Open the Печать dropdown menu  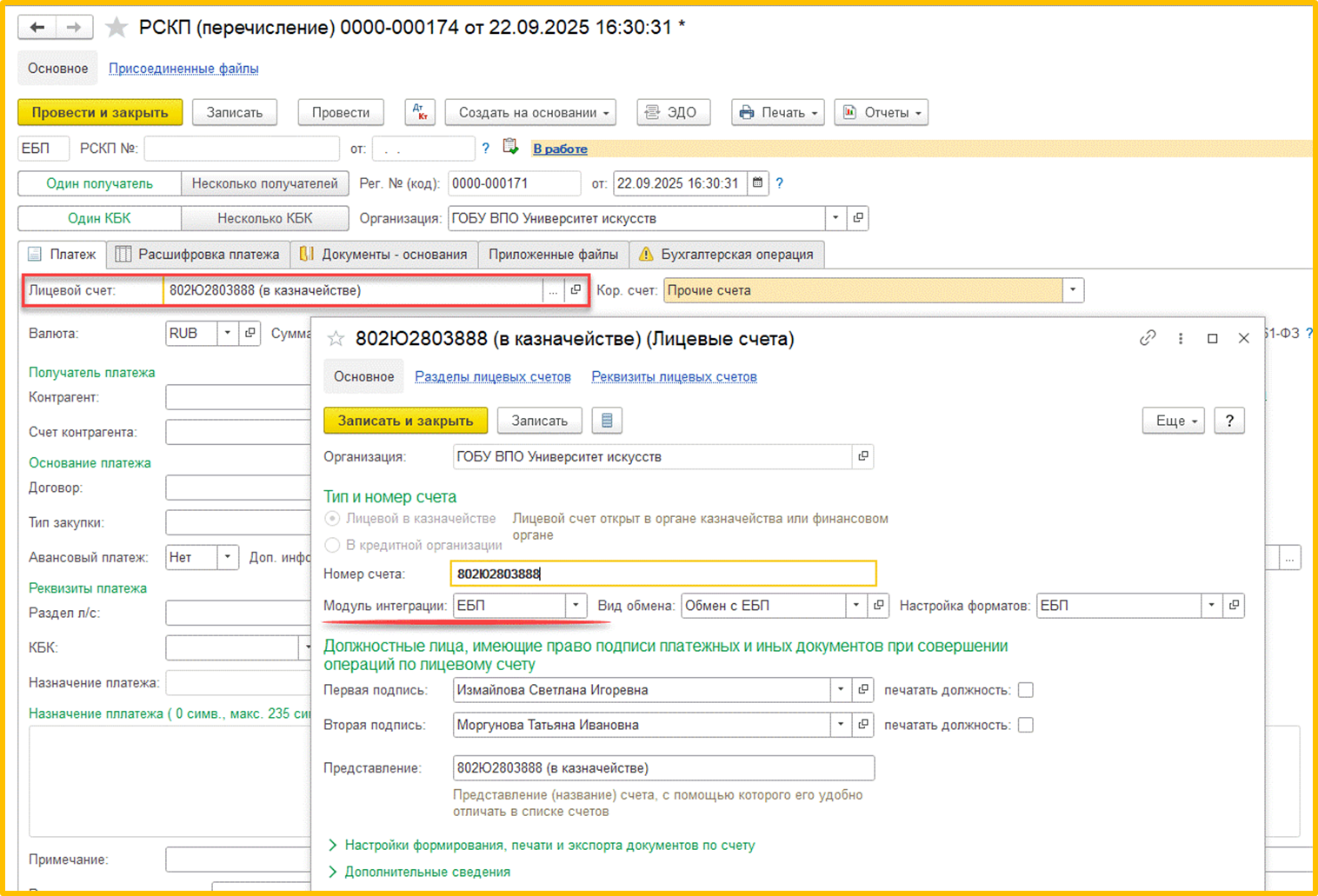click(778, 112)
